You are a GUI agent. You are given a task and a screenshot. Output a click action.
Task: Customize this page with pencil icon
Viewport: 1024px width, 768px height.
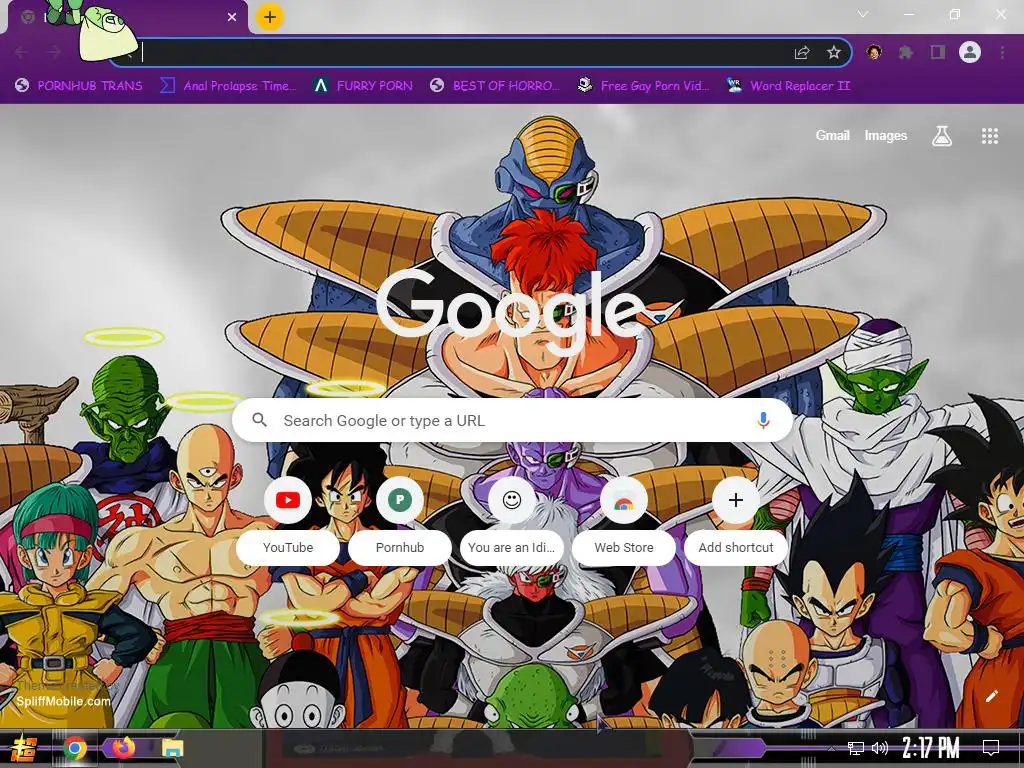991,696
